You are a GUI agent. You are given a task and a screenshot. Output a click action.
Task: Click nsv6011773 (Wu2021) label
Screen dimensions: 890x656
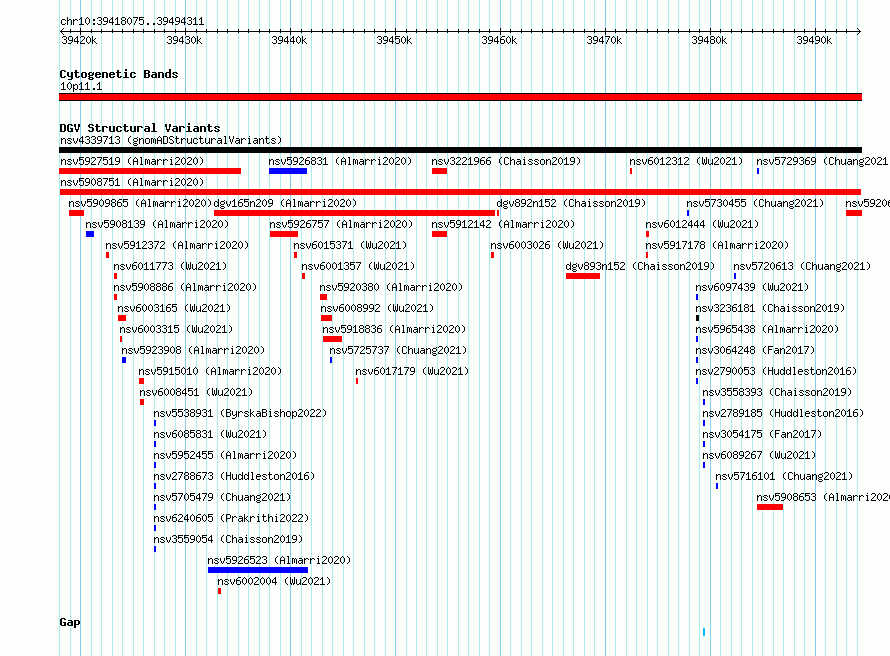[x=170, y=266]
